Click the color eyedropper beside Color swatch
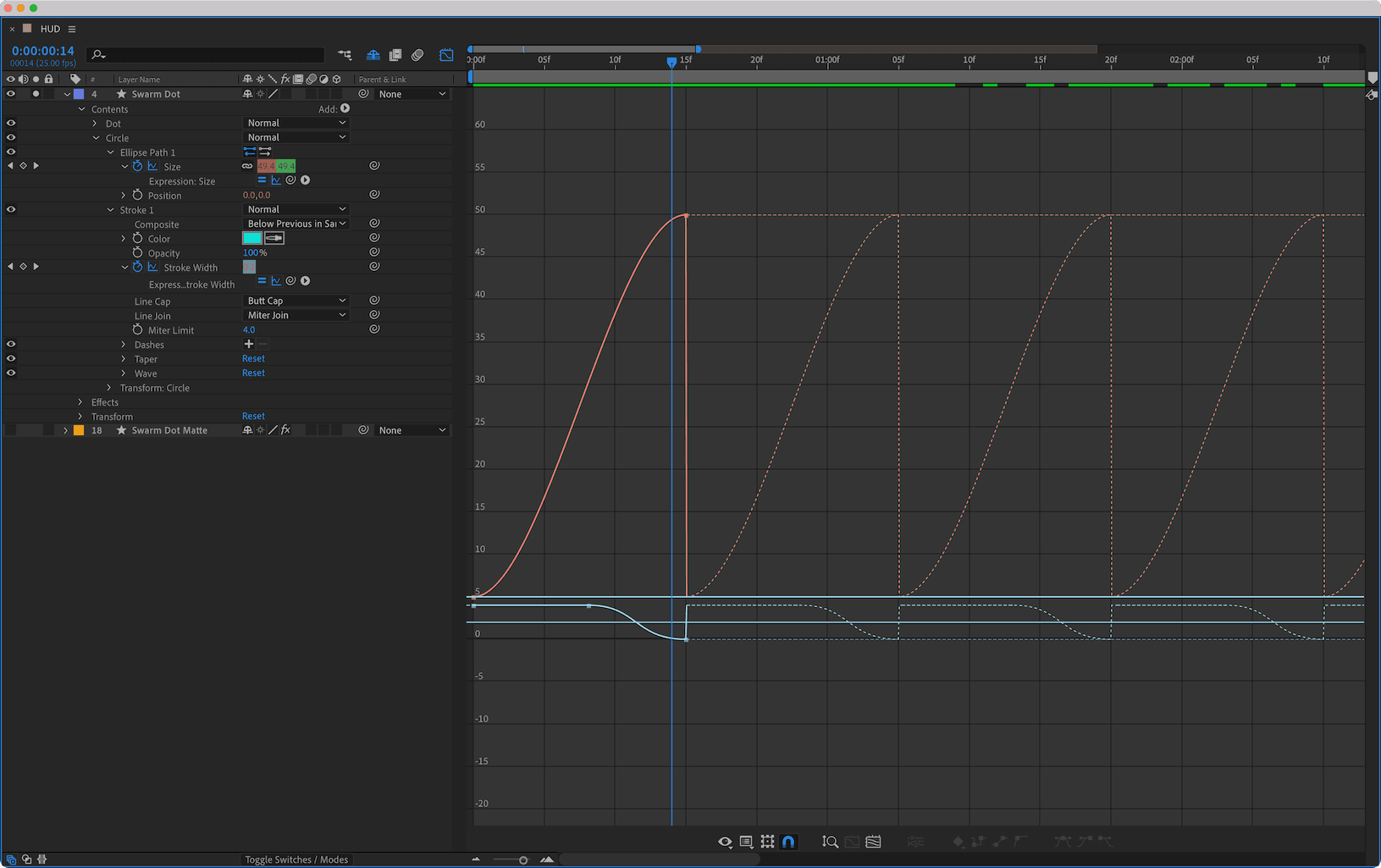The width and height of the screenshot is (1381, 868). point(274,239)
